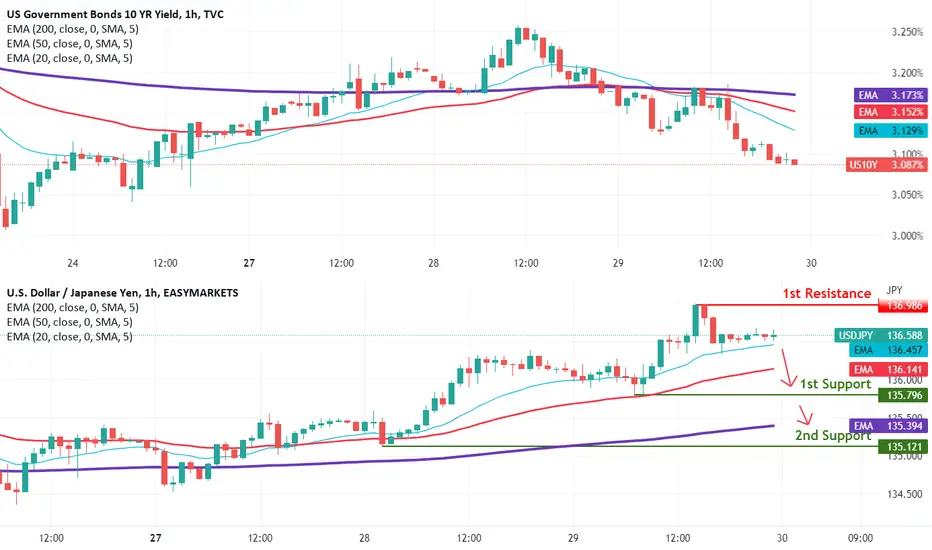
Task: Select EMA (20, close, 0, SMA, 5) USDJPY legend
Action: click(70, 337)
